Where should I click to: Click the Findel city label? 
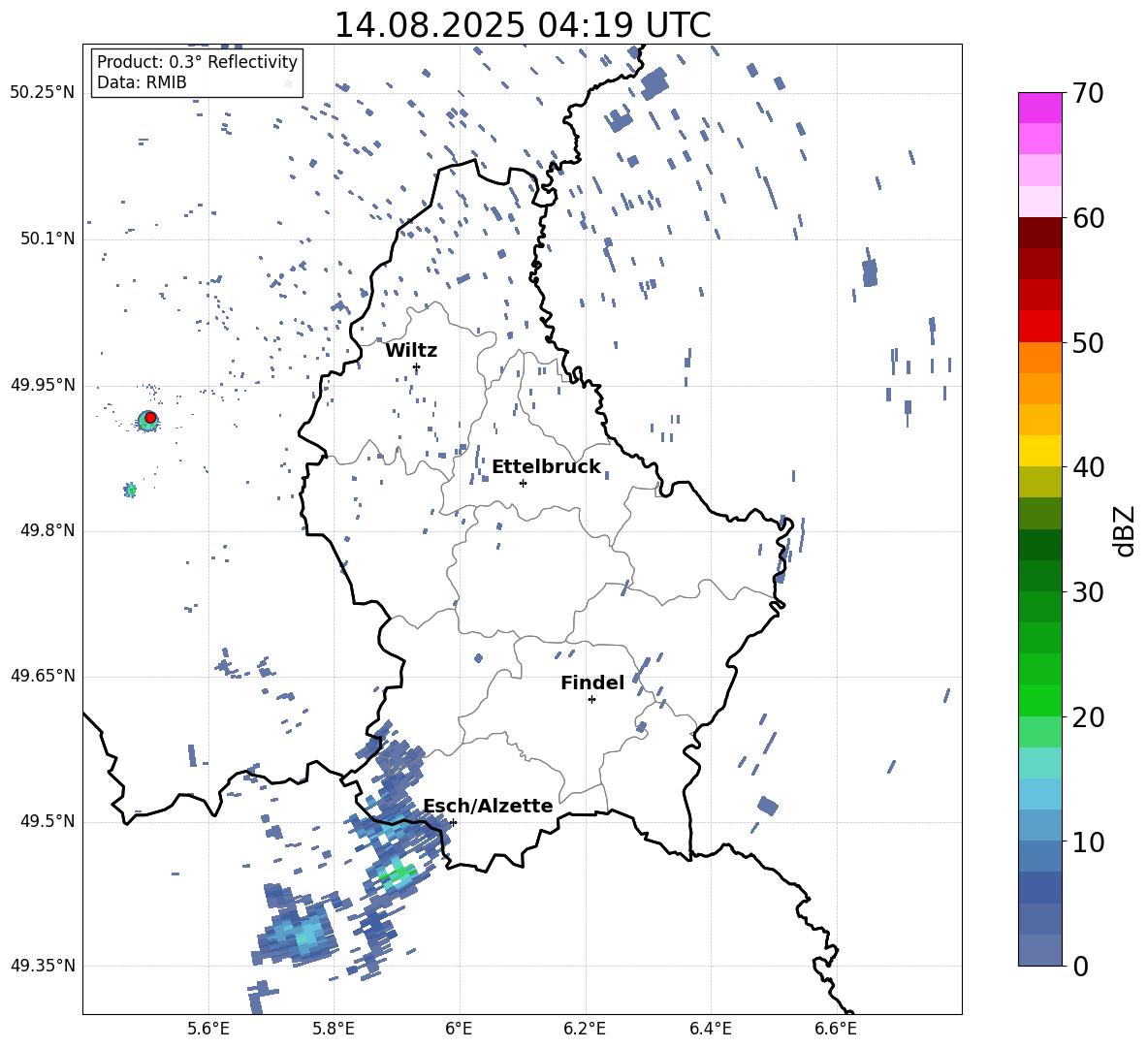(x=592, y=683)
